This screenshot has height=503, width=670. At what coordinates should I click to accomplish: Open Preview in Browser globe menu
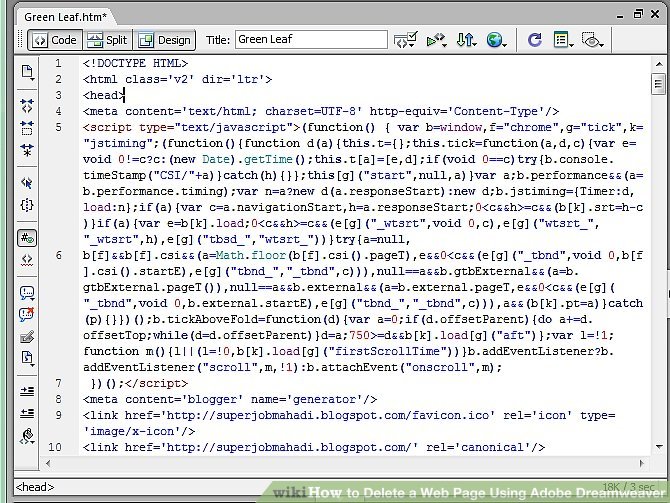[x=496, y=40]
